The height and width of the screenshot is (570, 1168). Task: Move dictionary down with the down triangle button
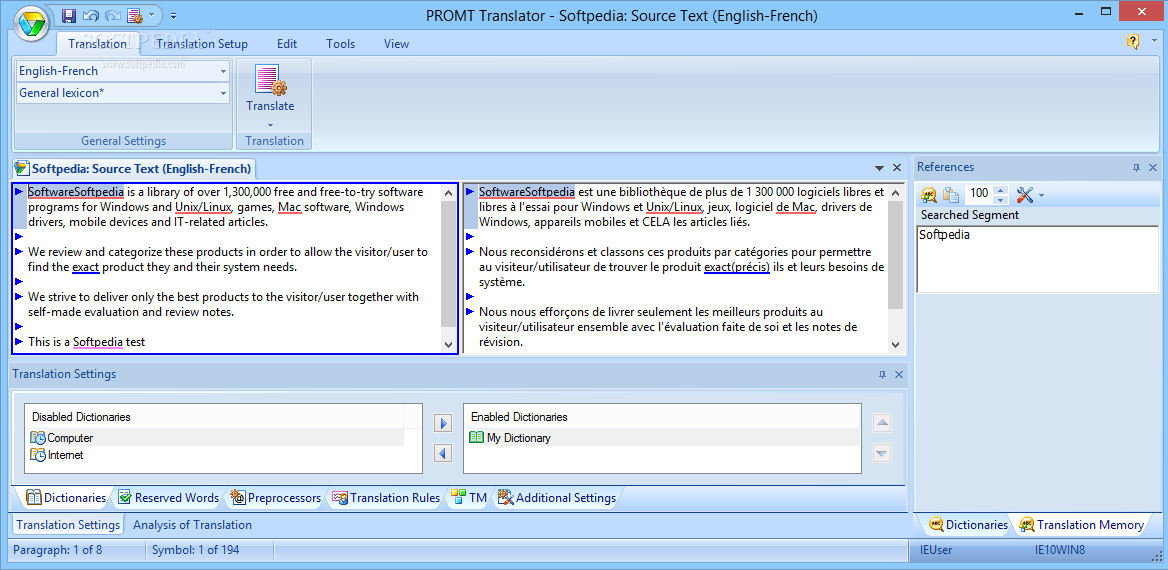click(882, 453)
